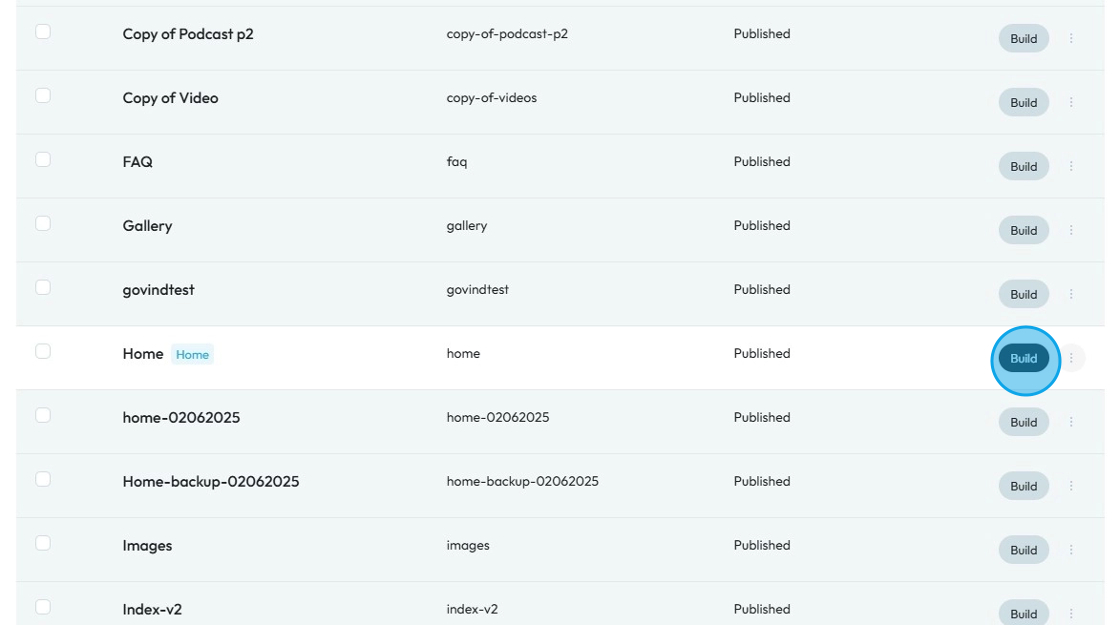1120x625 pixels.
Task: Click the Home tag badge
Action: click(192, 354)
